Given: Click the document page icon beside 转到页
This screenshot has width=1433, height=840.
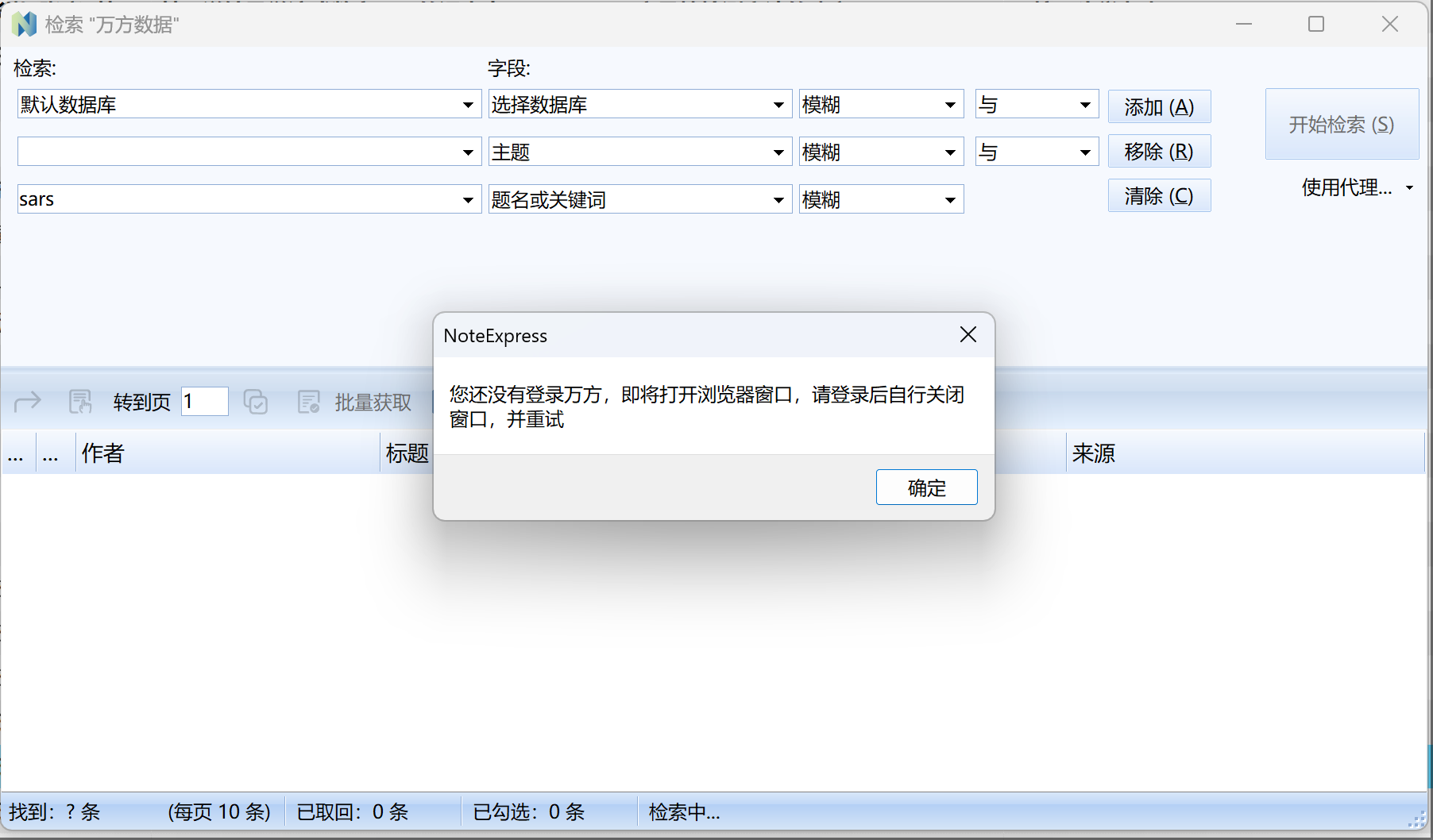Looking at the screenshot, I should (80, 402).
